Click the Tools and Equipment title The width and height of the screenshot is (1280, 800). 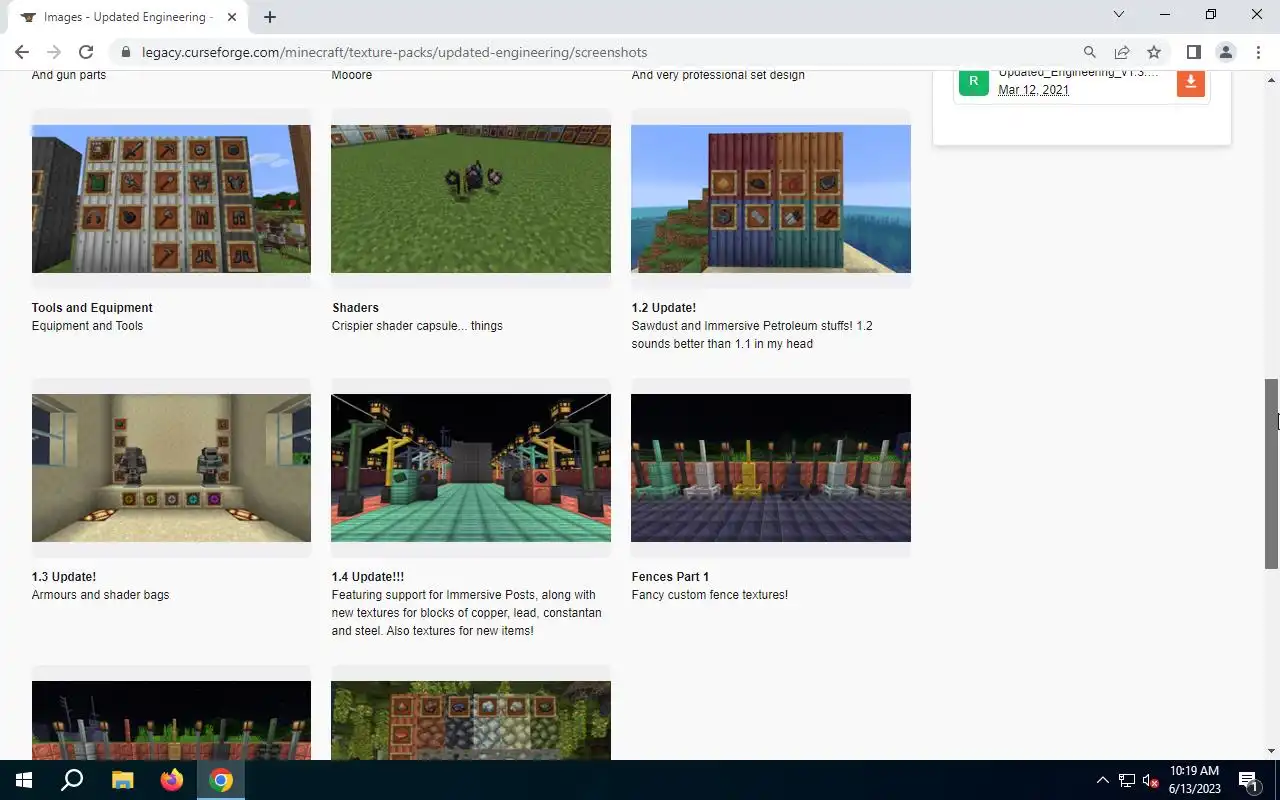tap(92, 308)
